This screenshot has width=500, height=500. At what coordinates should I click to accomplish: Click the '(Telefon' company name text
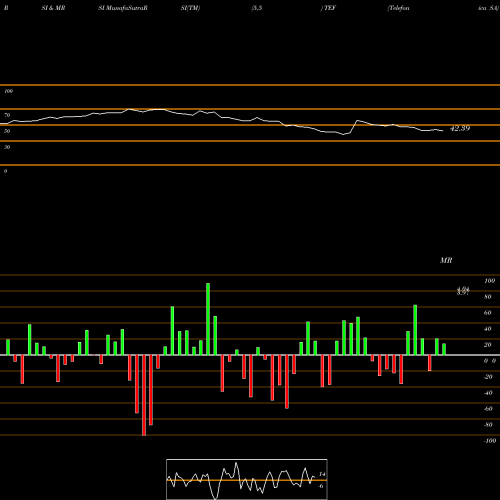[398, 8]
